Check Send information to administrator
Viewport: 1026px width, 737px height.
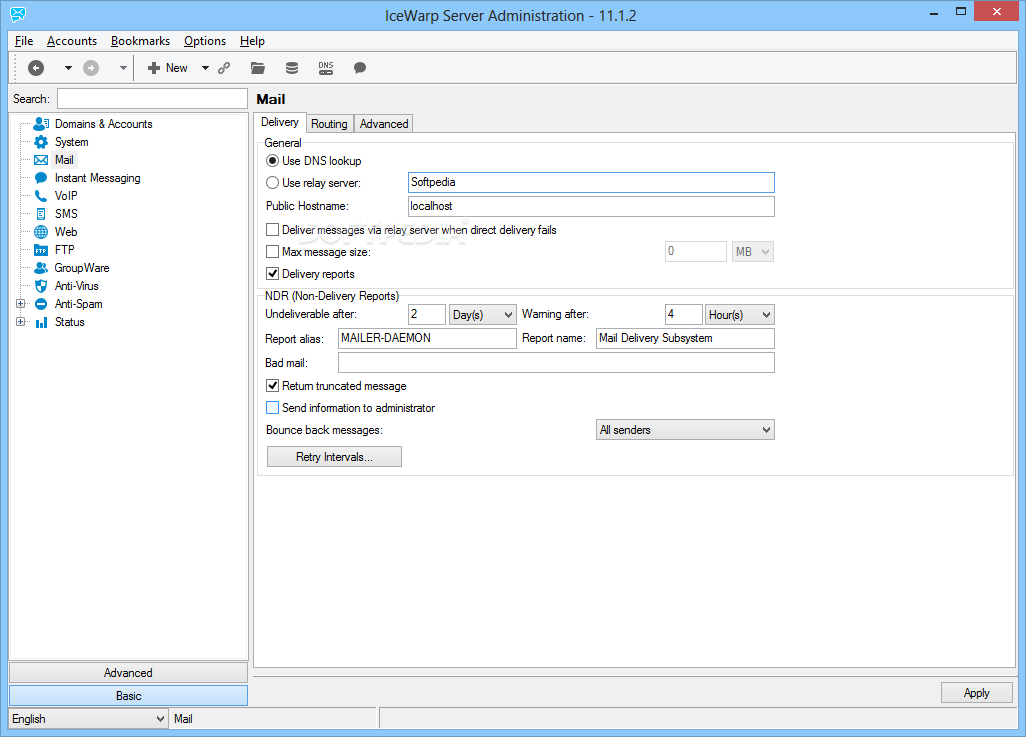pos(272,408)
